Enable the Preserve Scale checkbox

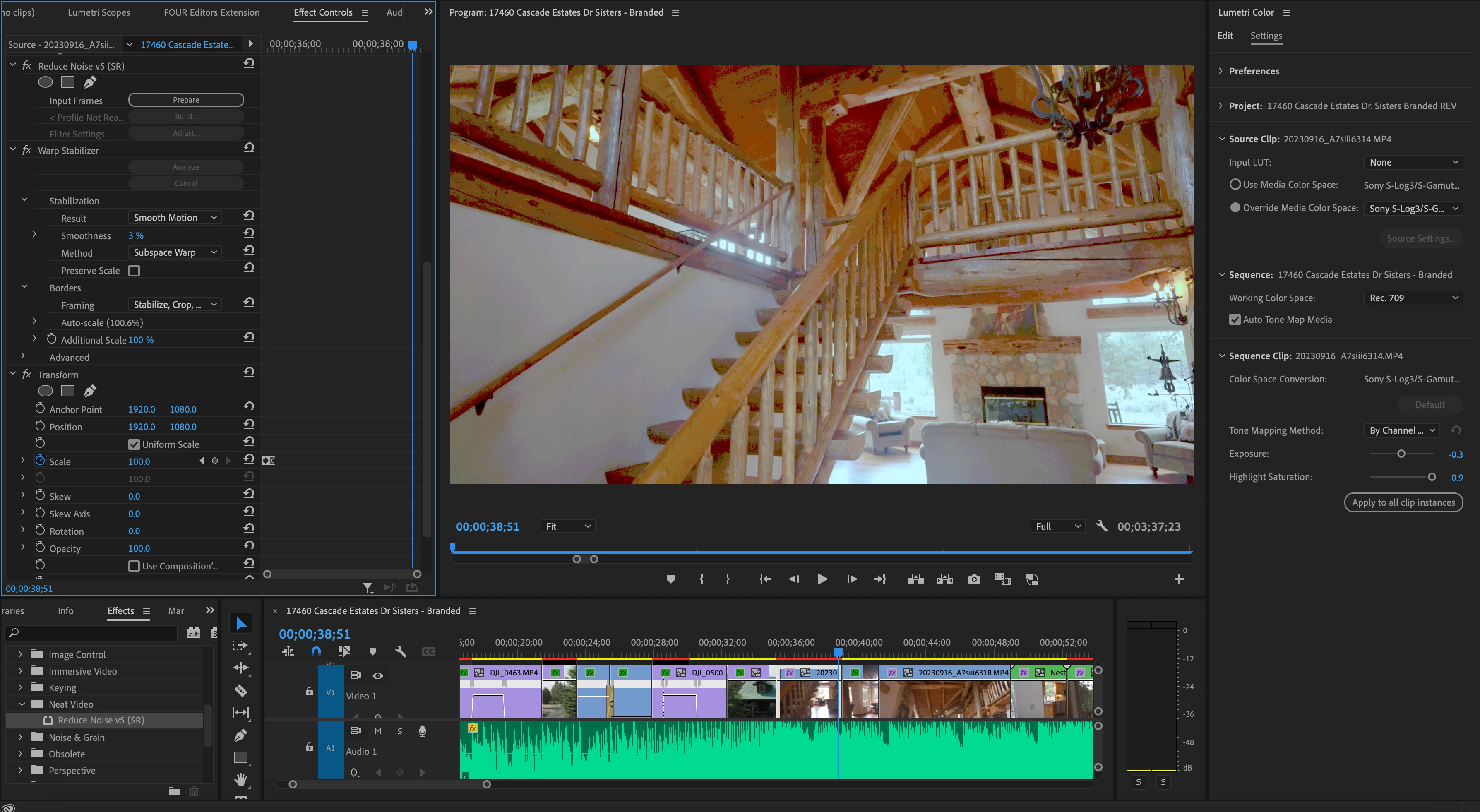click(x=134, y=271)
